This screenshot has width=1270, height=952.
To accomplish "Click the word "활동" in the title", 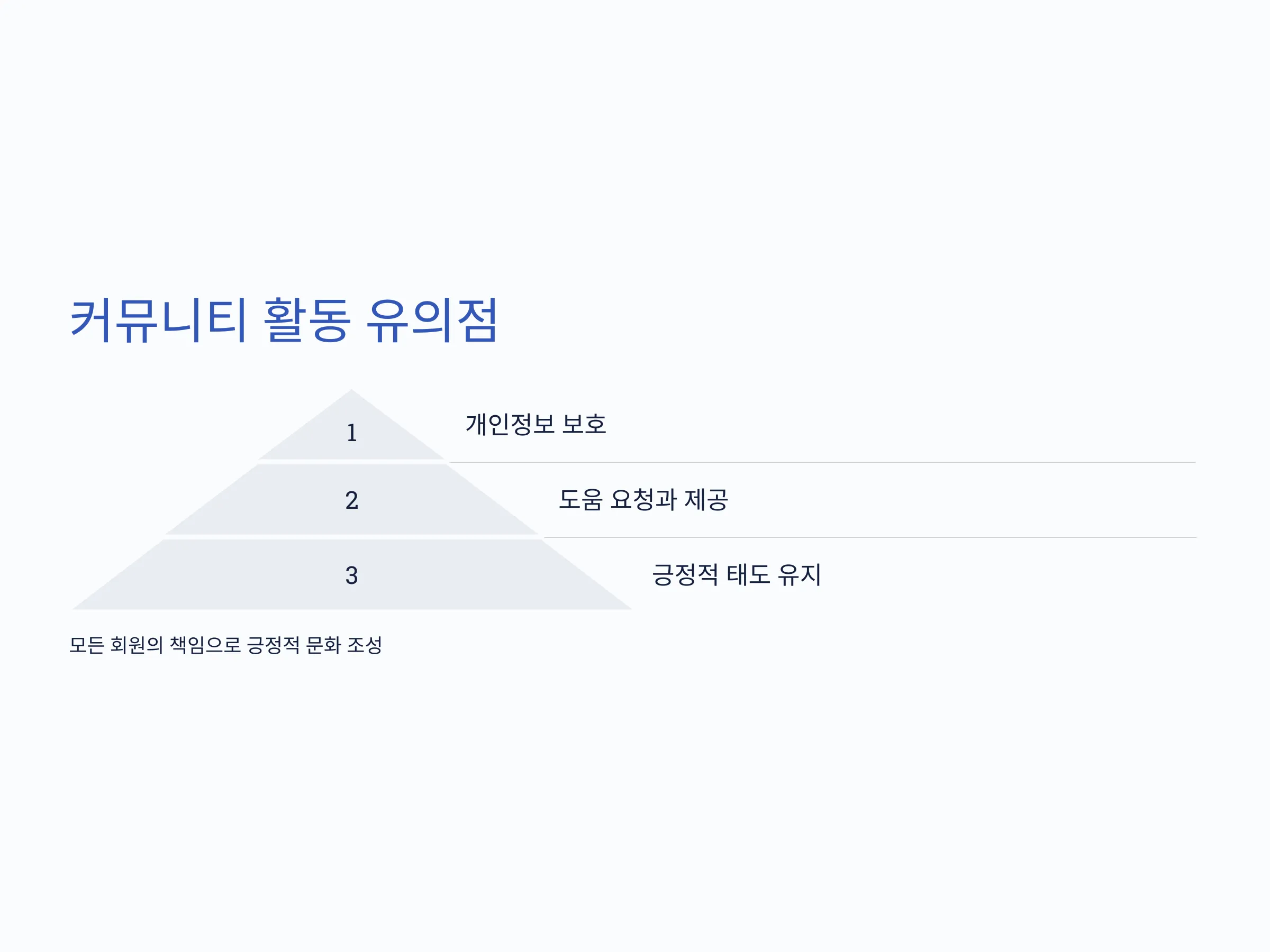I will coord(306,320).
